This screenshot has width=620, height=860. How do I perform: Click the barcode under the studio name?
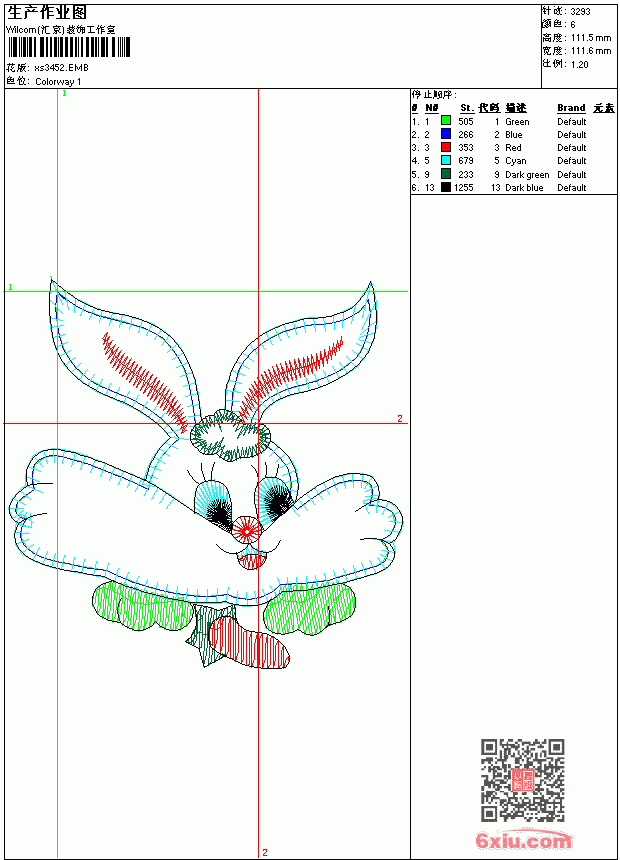69,47
